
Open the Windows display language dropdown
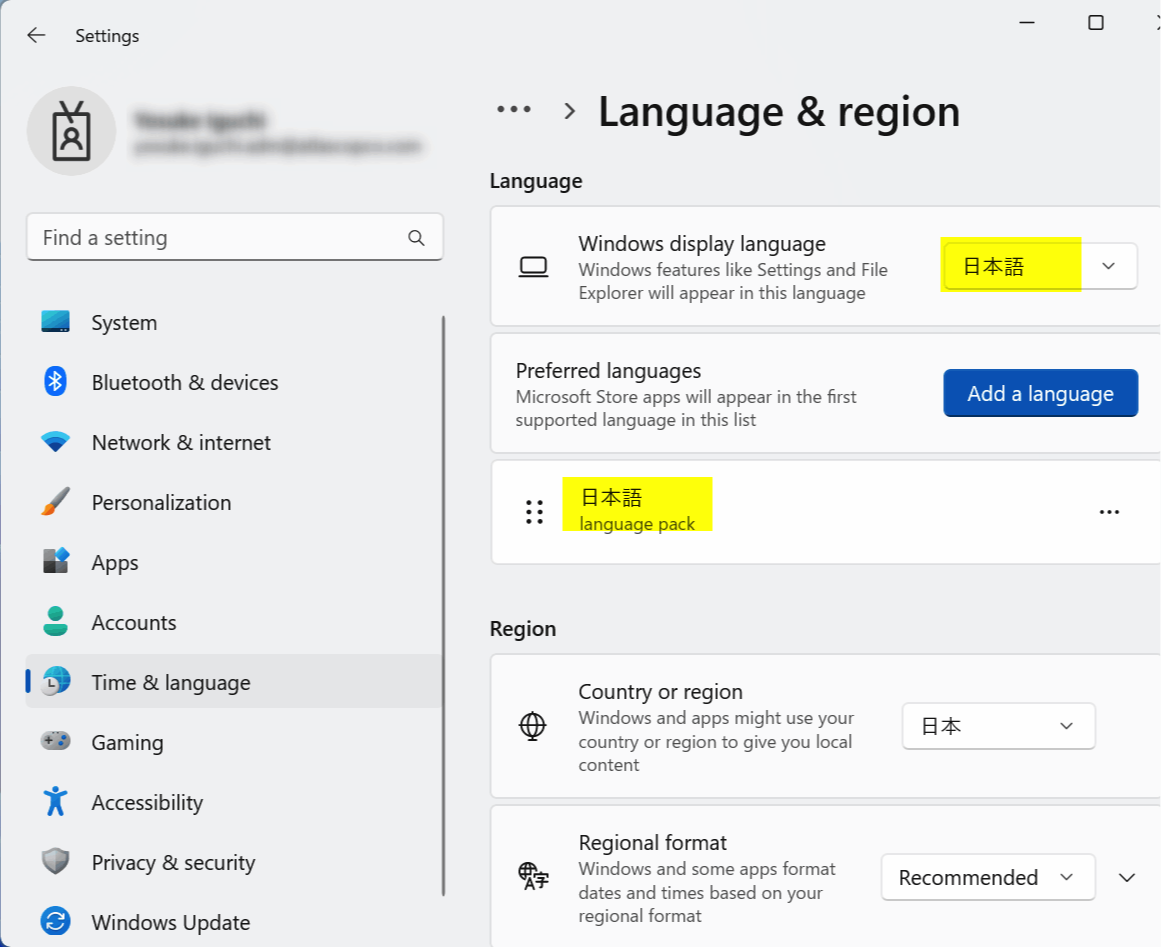pyautogui.click(x=1040, y=266)
